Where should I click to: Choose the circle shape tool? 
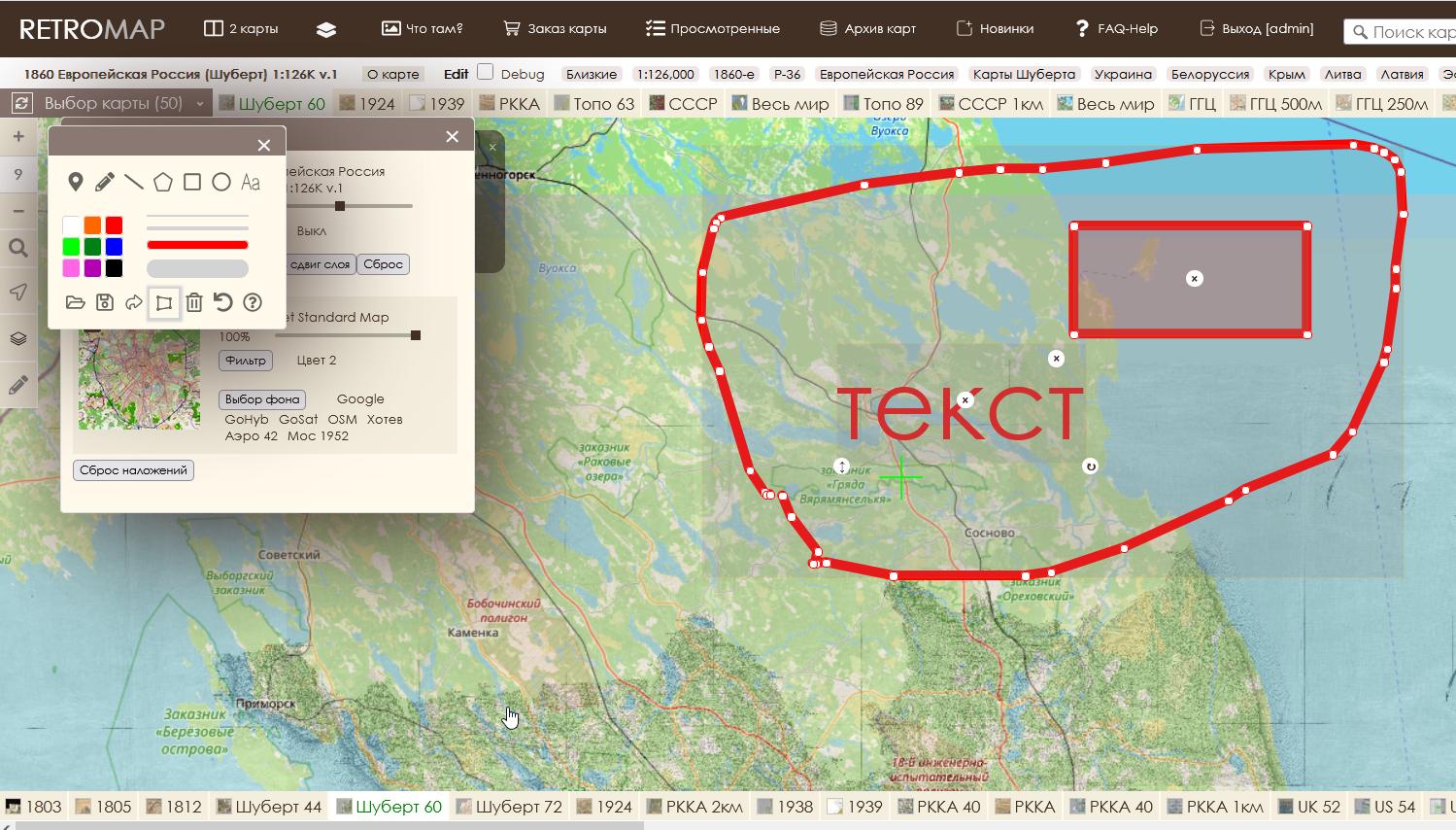click(221, 182)
